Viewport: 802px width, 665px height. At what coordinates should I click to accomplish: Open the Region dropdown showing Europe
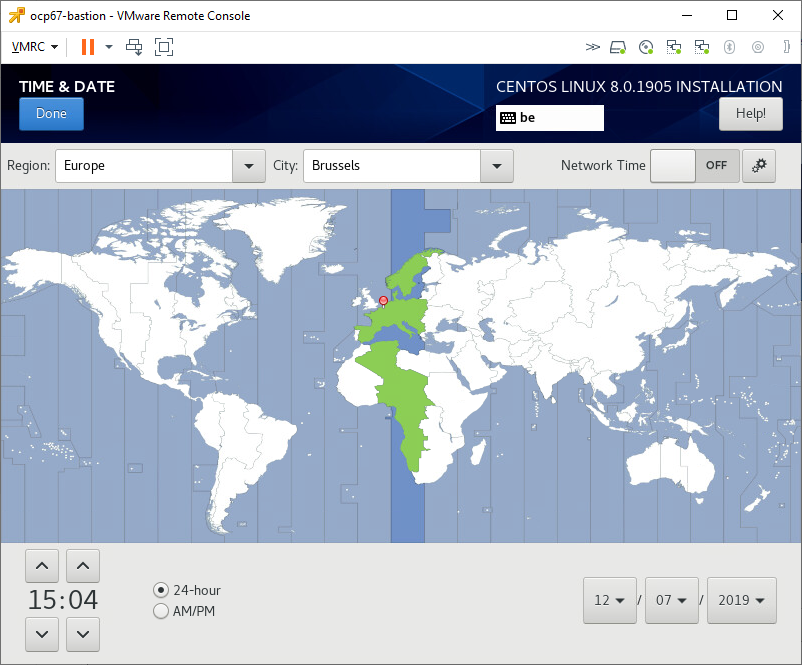249,166
